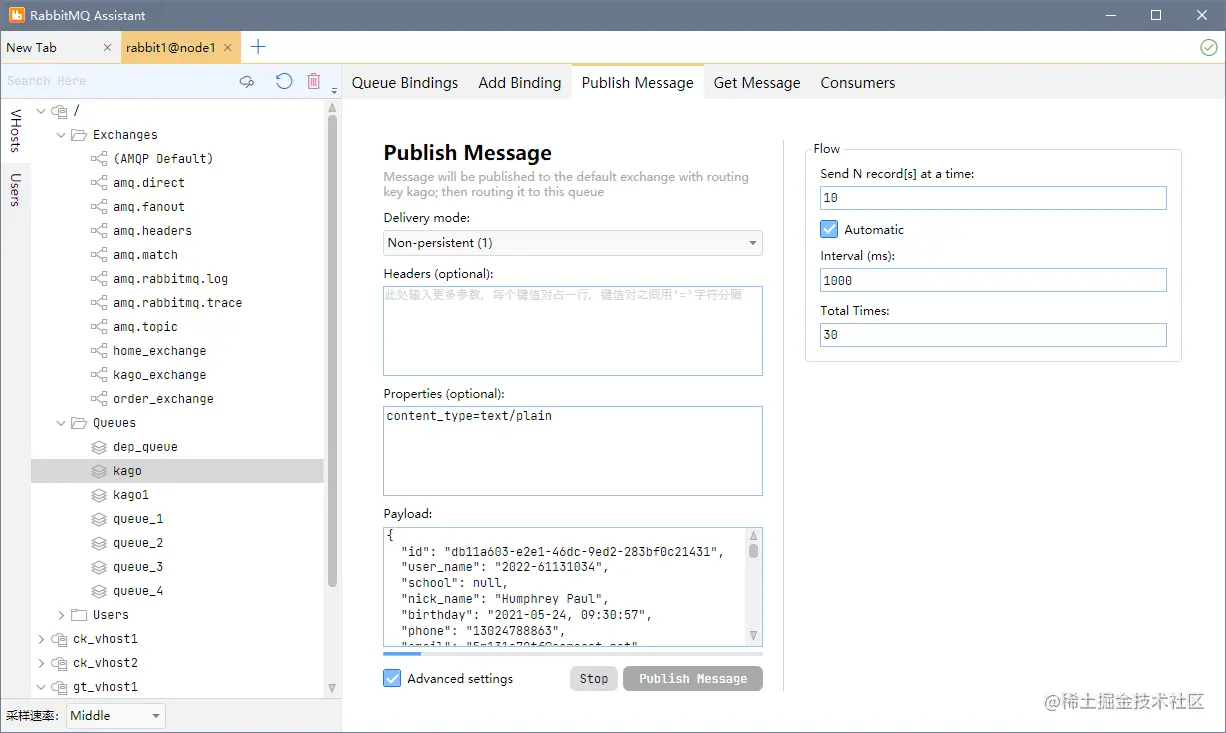1226x733 pixels.
Task: Click the RabbitMQ Assistant app logo
Action: [17, 15]
